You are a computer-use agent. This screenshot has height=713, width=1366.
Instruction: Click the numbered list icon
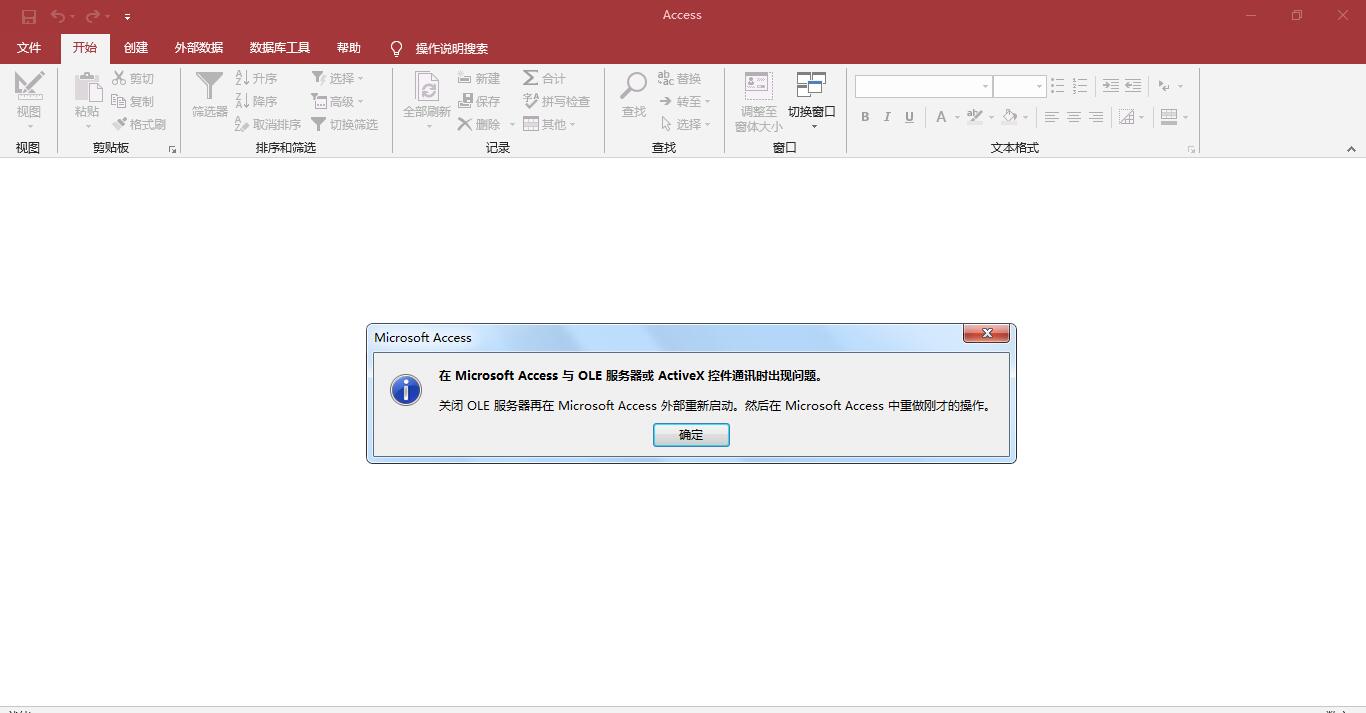point(1080,86)
